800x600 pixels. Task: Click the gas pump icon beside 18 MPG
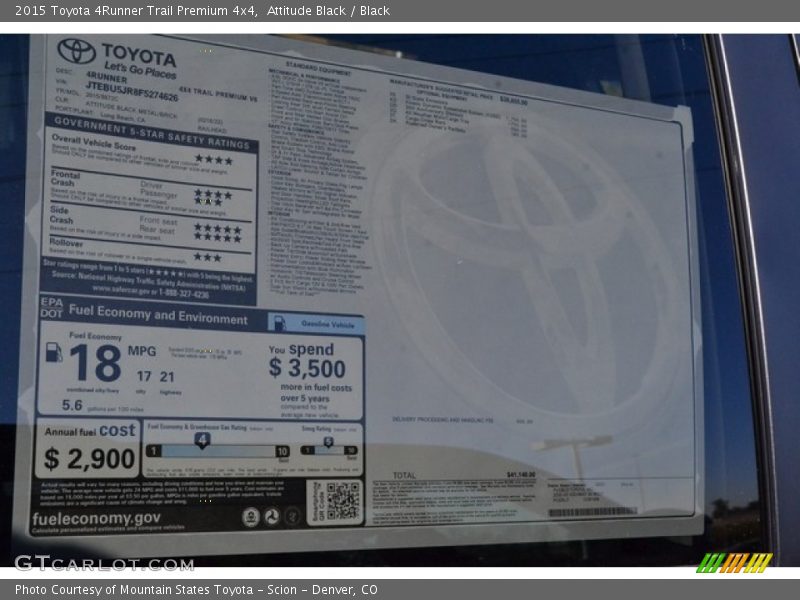54,353
